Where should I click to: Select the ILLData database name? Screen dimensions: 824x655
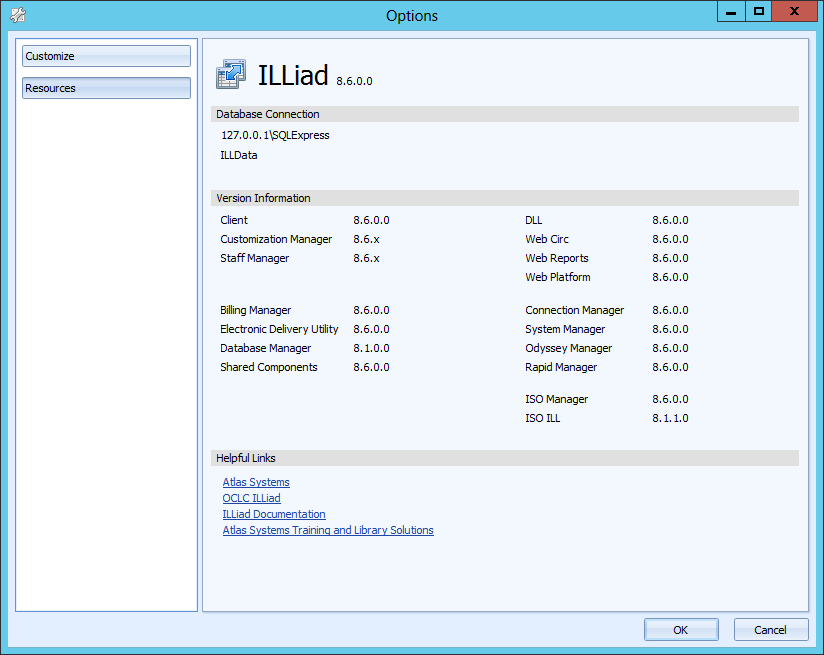point(239,155)
